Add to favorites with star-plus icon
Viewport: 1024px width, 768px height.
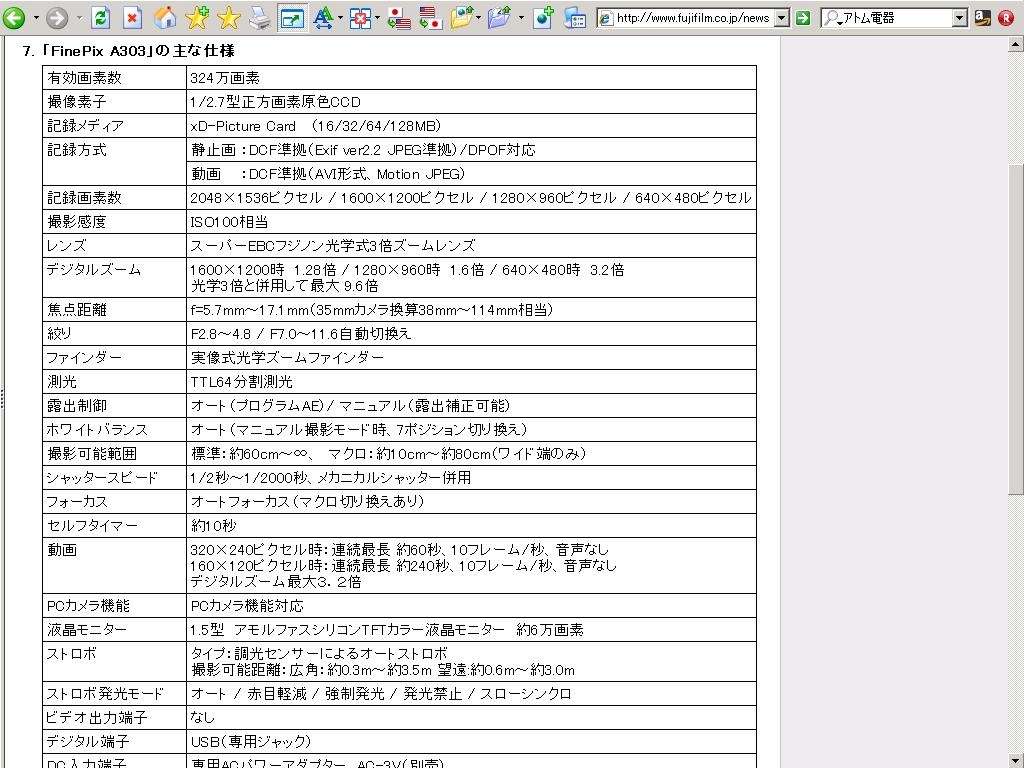pos(197,18)
